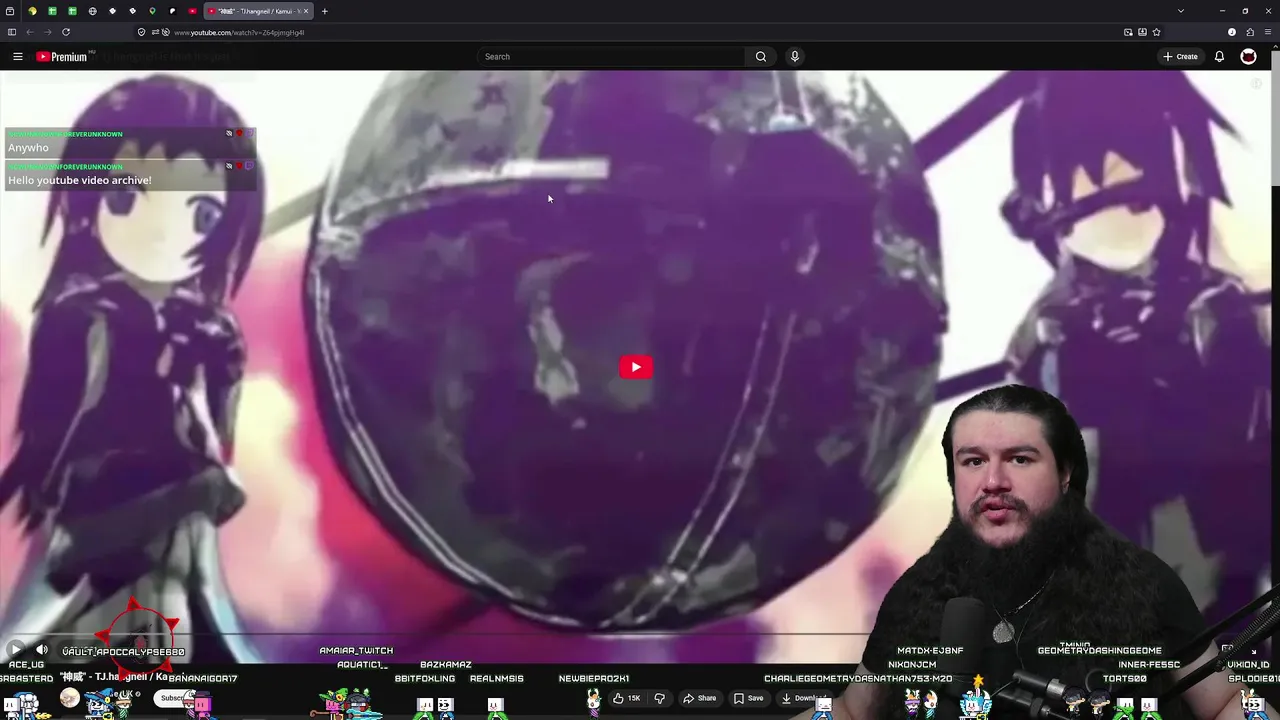Open the browser application menu

click(1268, 32)
